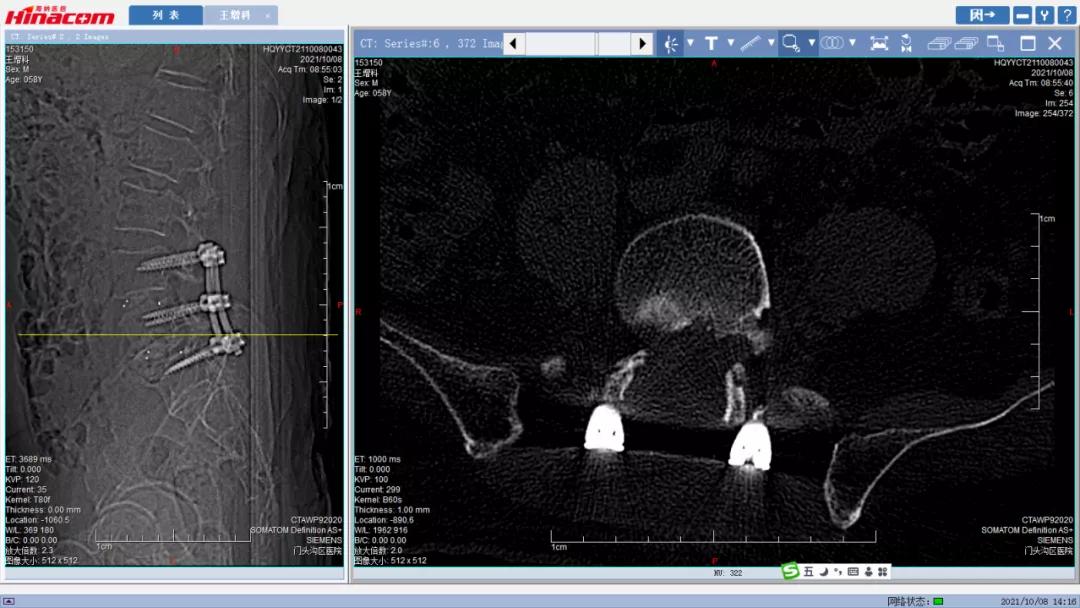Image resolution: width=1080 pixels, height=608 pixels.
Task: Click the green network status indicator
Action: tap(938, 602)
